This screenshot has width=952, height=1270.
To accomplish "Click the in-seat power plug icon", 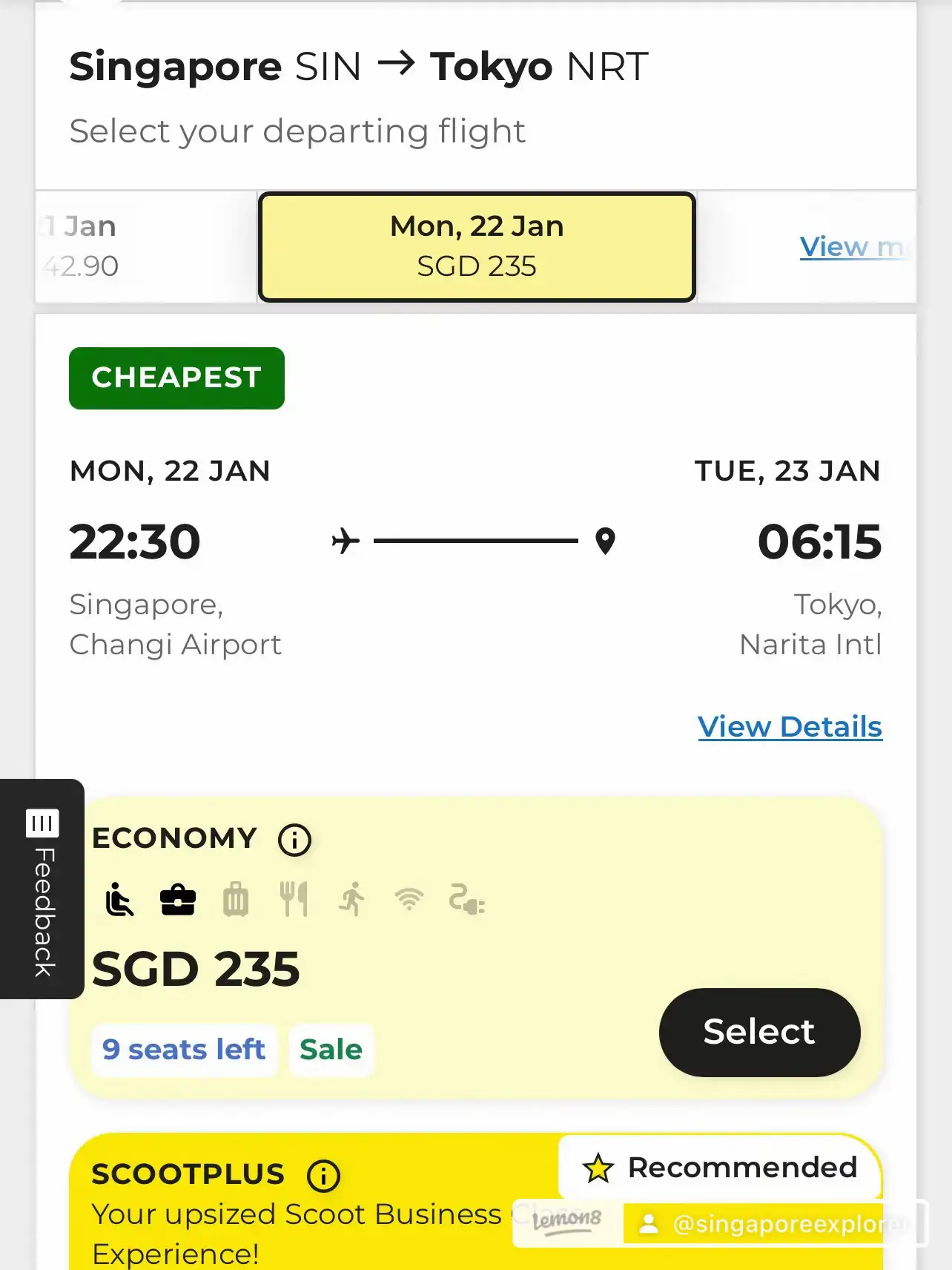I will click(x=466, y=900).
